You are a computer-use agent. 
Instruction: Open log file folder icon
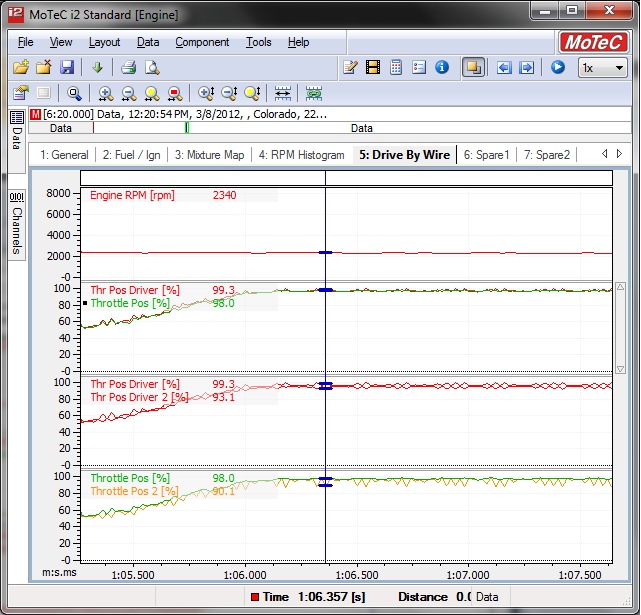(x=21, y=67)
